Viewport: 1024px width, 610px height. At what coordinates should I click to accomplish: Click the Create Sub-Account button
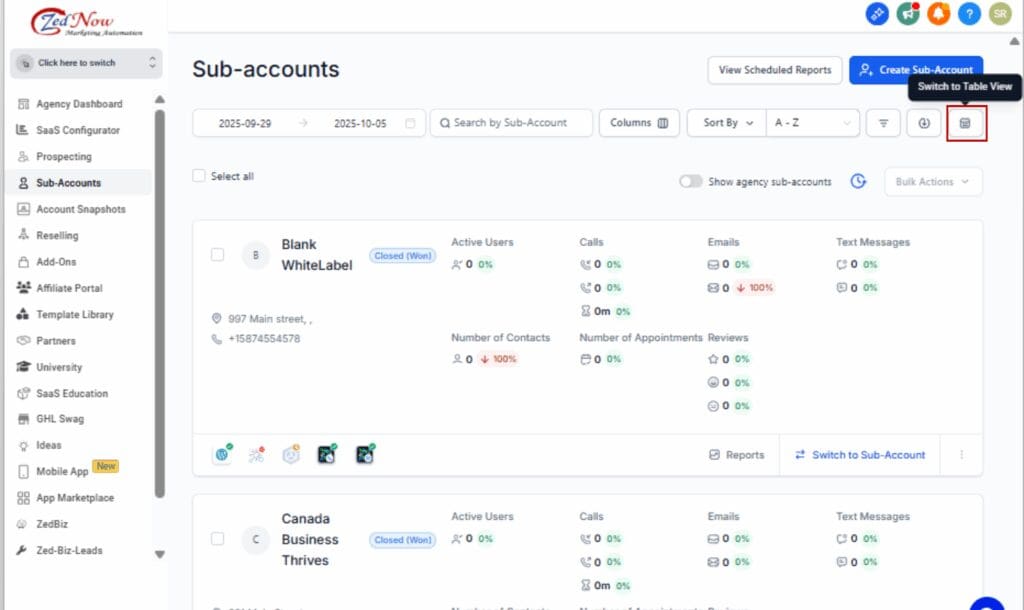916,70
